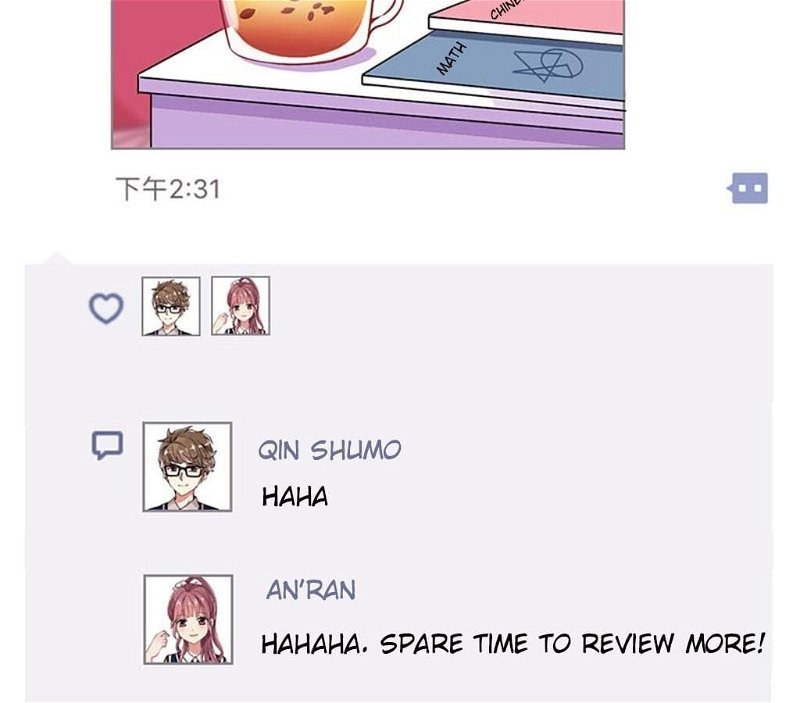Click the speech bubble comment icon
The image size is (800, 703).
[x=107, y=445]
